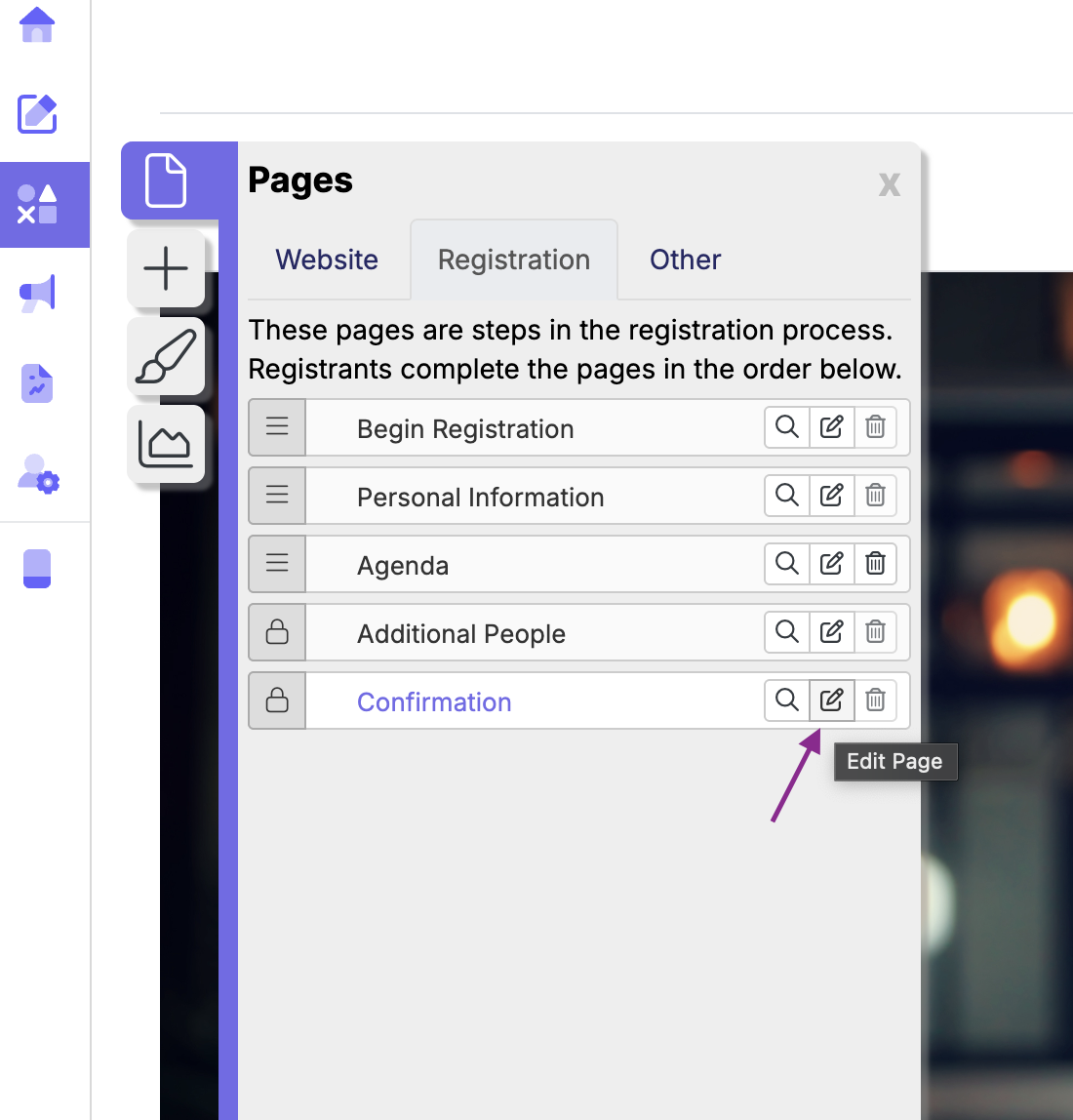The height and width of the screenshot is (1120, 1073).
Task: Preview the Agenda page
Action: click(786, 564)
